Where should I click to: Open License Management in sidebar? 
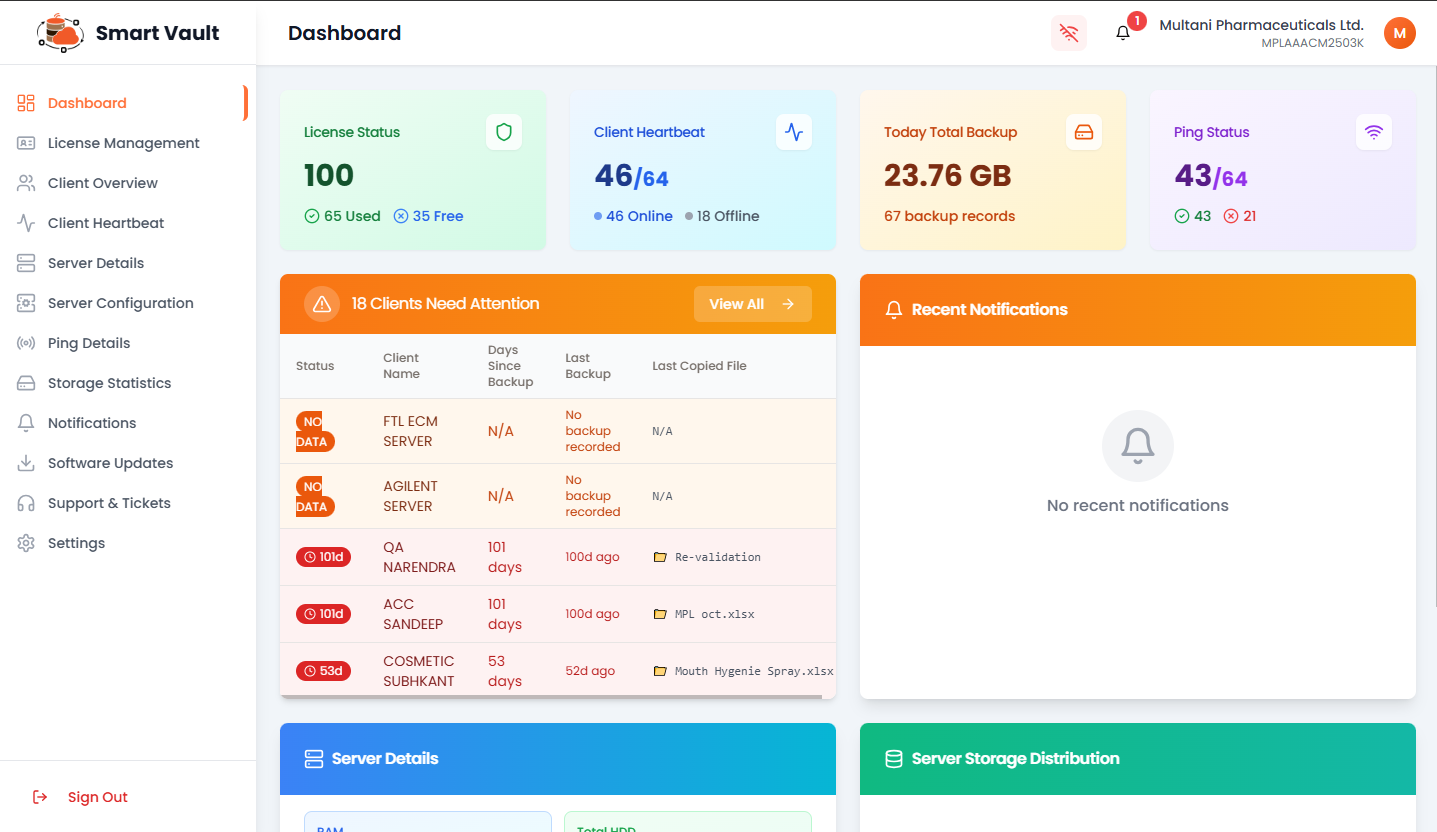pos(123,143)
